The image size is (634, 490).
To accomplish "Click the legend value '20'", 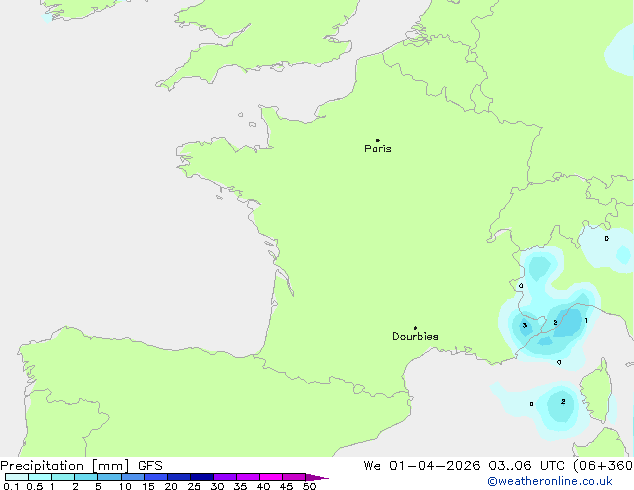I will 171,486.
